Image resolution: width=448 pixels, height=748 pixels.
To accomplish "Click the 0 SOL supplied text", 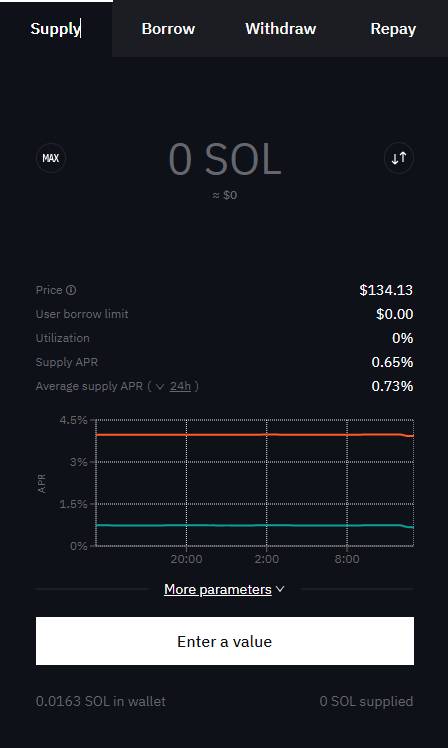I will 366,701.
